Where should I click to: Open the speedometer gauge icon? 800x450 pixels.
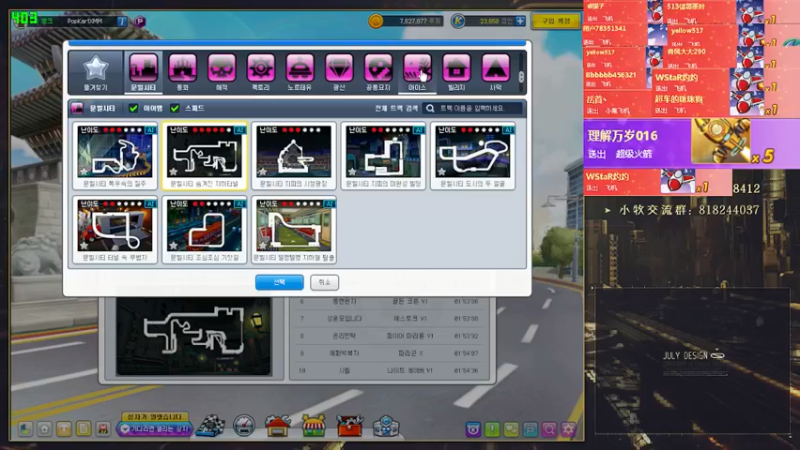244,426
